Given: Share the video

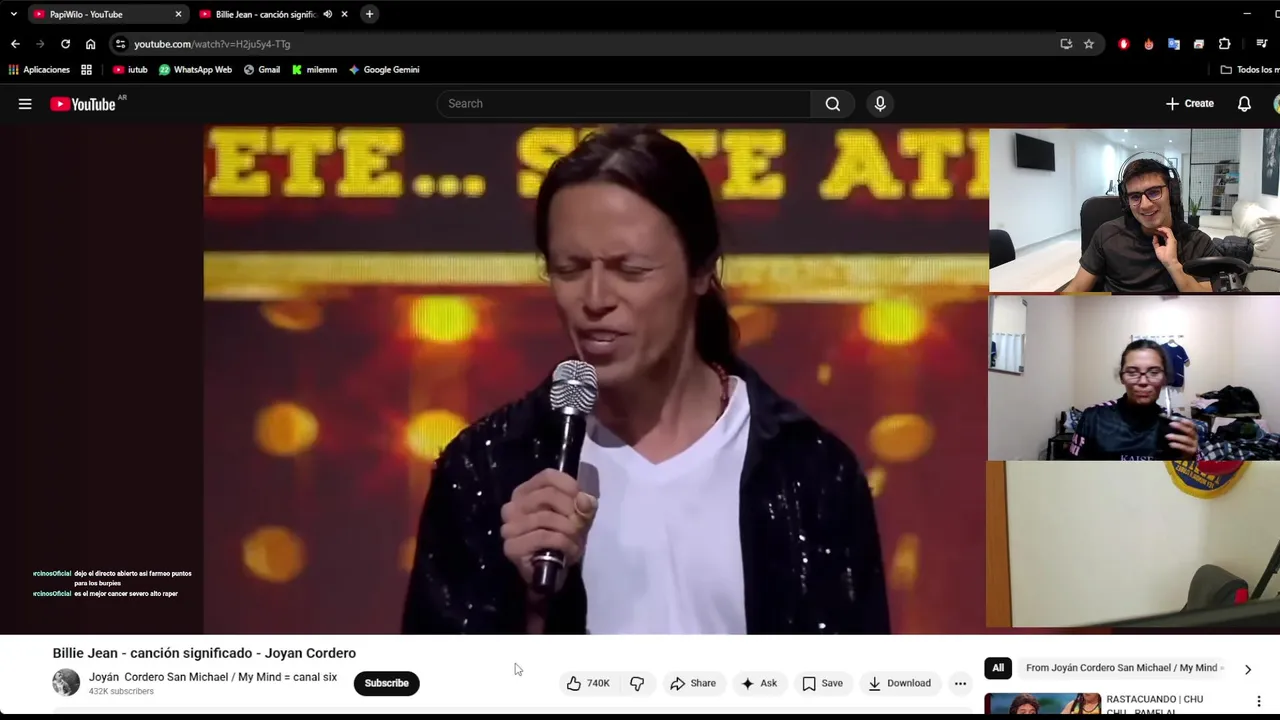Looking at the screenshot, I should click(x=693, y=683).
